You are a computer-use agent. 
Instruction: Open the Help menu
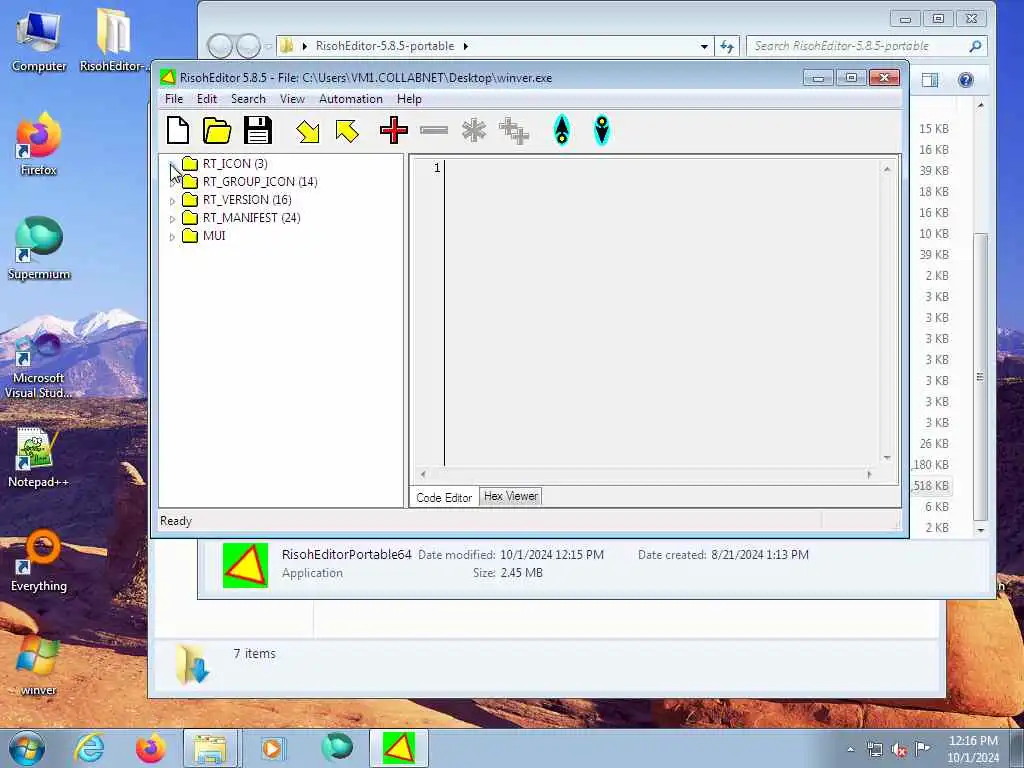click(x=409, y=99)
